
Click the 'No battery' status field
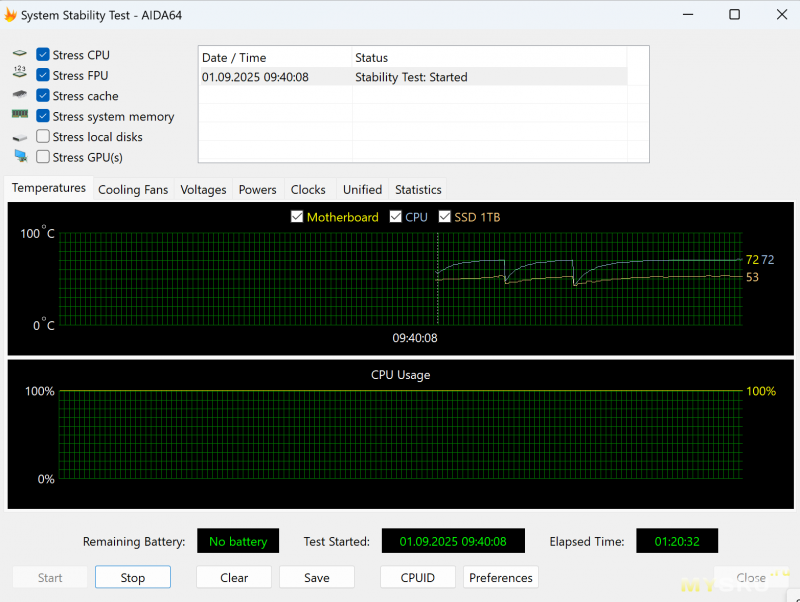238,541
